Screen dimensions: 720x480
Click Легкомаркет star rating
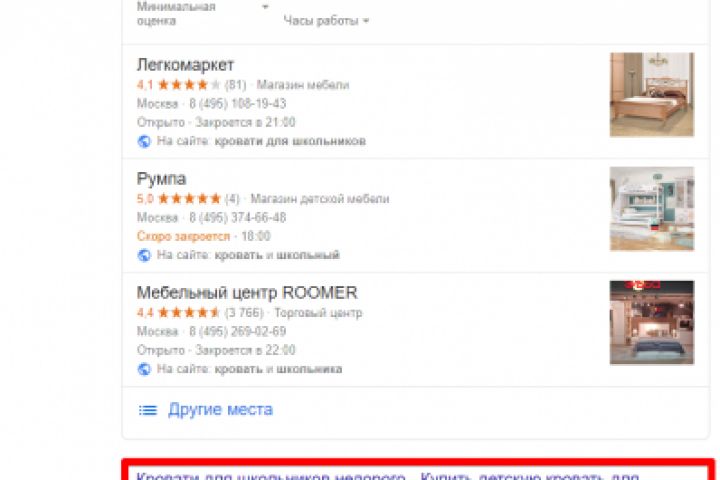point(189,85)
